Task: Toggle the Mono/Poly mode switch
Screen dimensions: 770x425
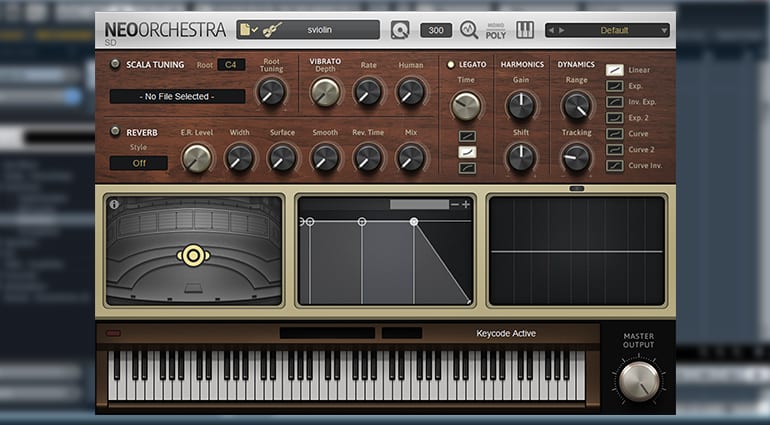Action: click(x=495, y=31)
